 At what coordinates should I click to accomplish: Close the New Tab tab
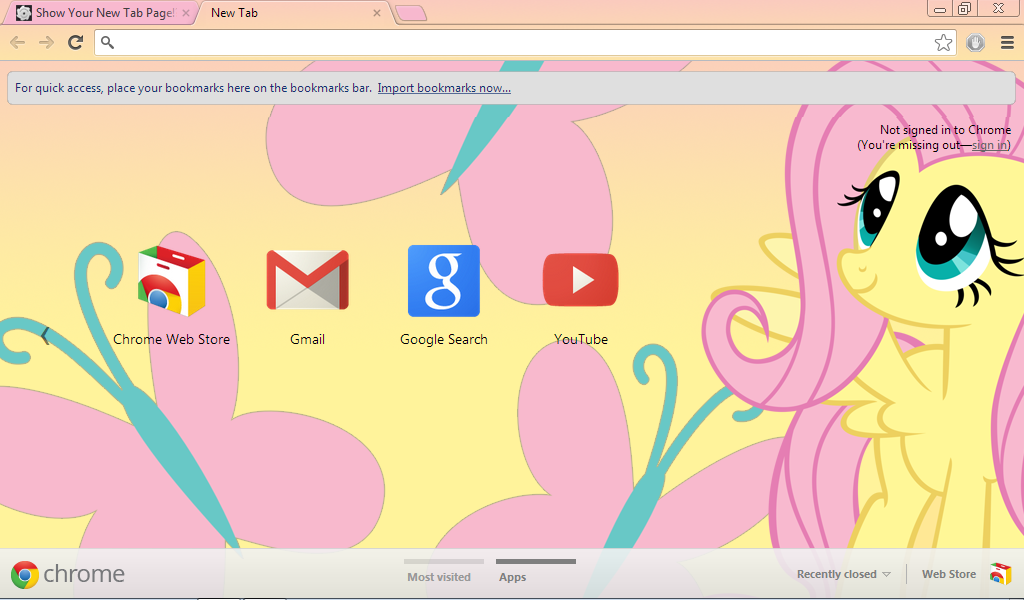(377, 13)
